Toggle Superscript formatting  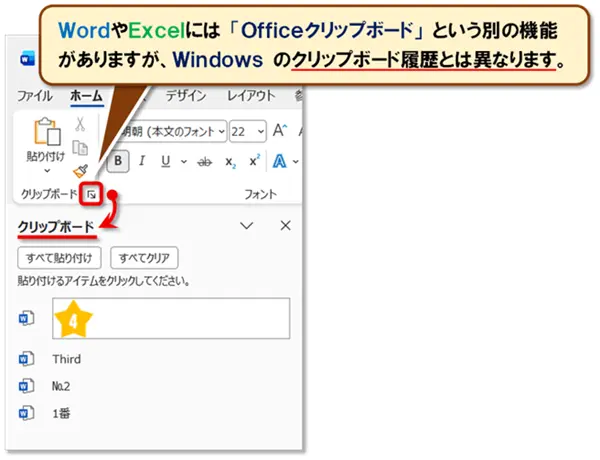click(x=254, y=161)
